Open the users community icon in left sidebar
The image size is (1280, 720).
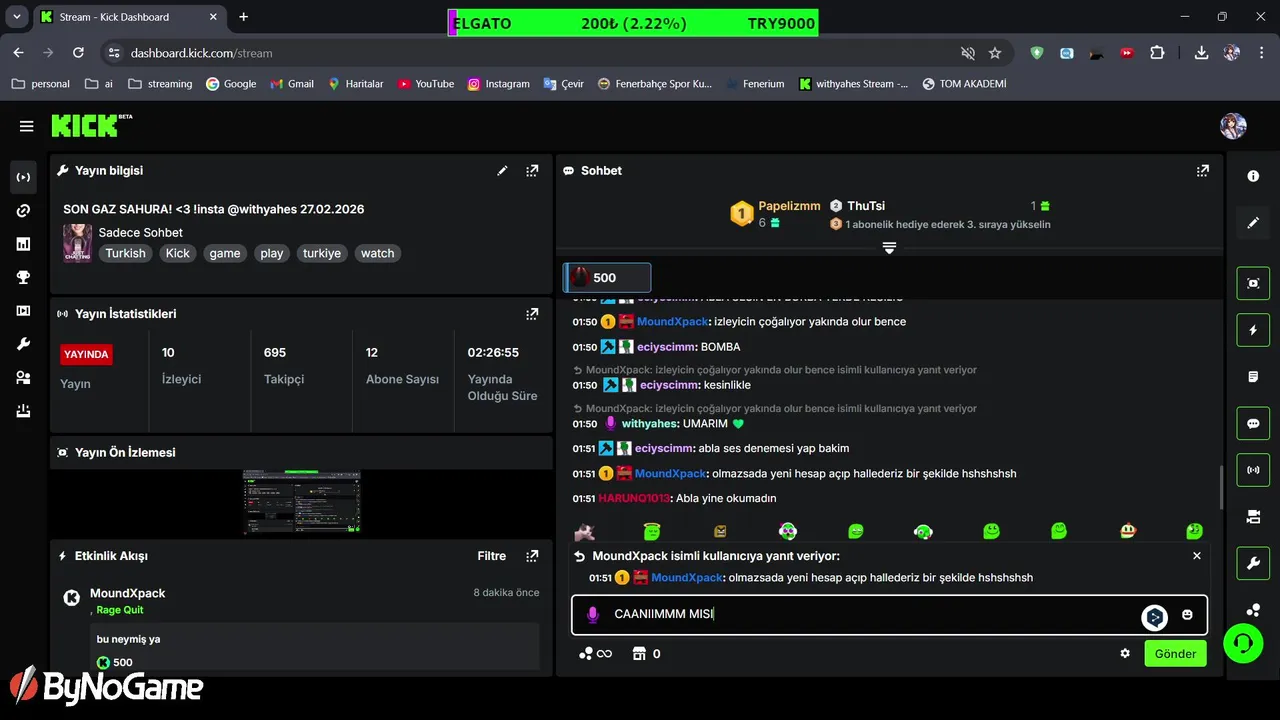point(23,378)
